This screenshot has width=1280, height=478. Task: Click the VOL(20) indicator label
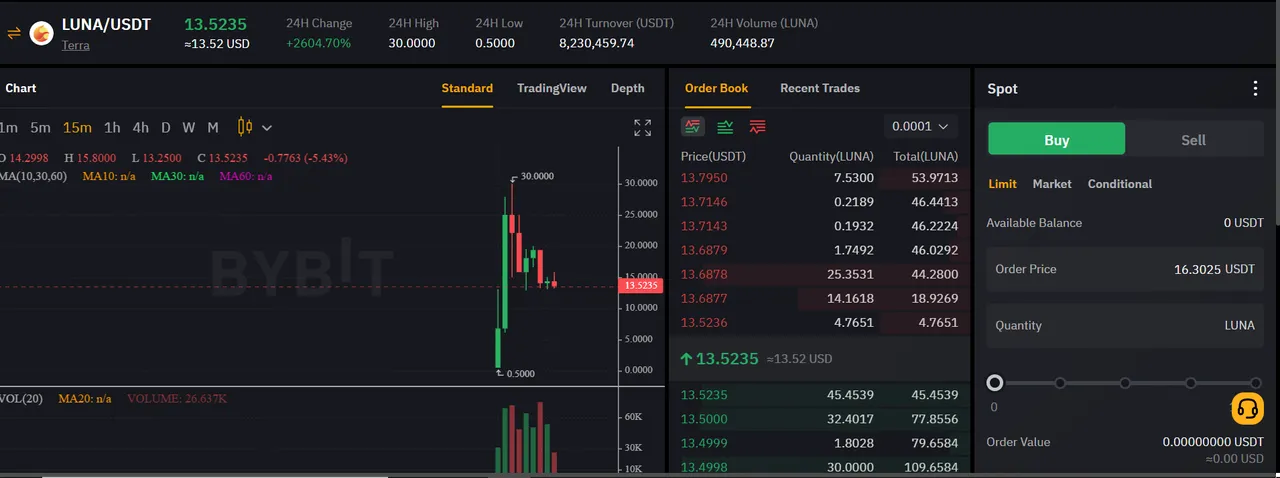[20, 399]
